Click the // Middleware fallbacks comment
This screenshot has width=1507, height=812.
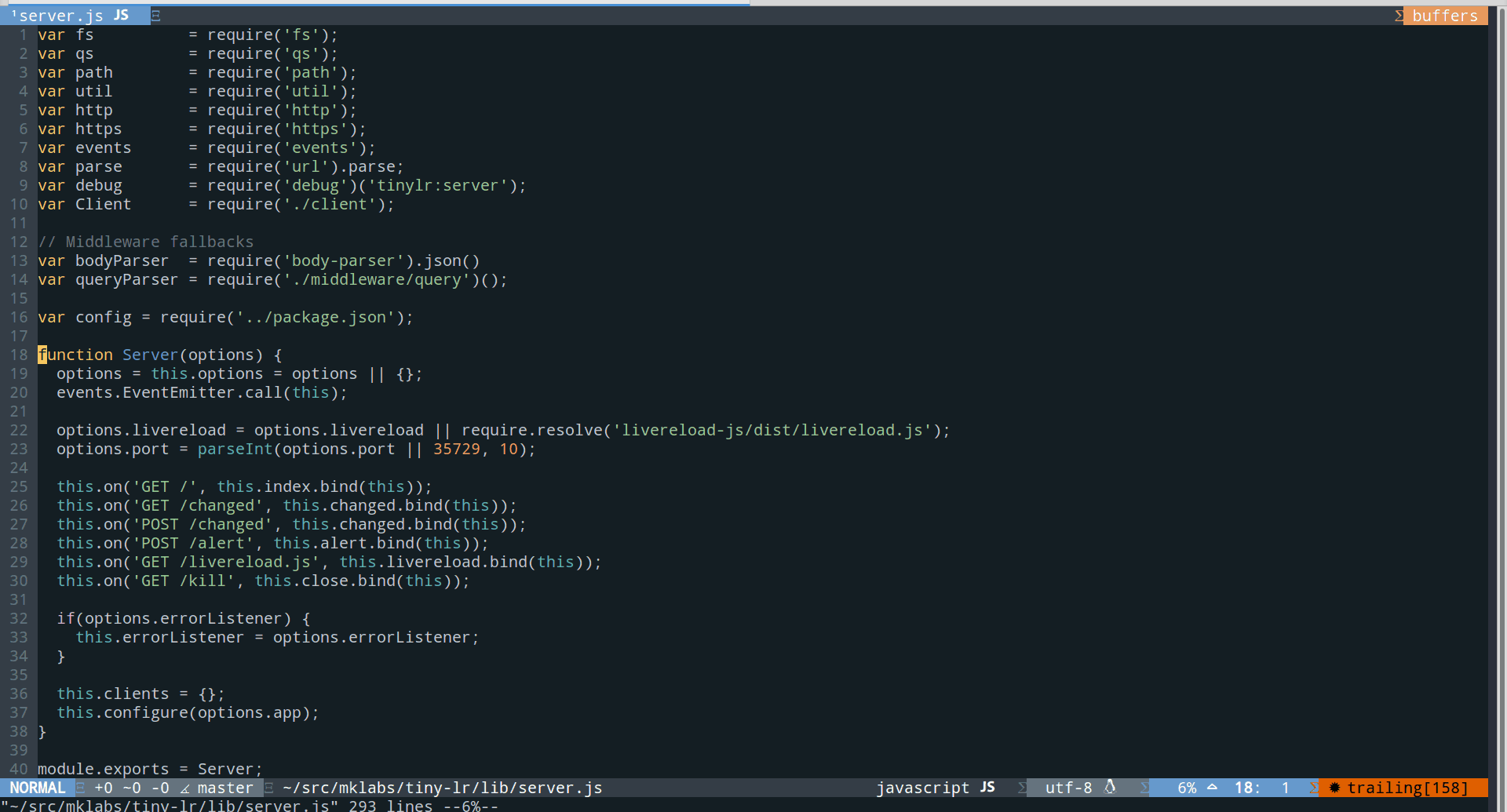(x=146, y=242)
